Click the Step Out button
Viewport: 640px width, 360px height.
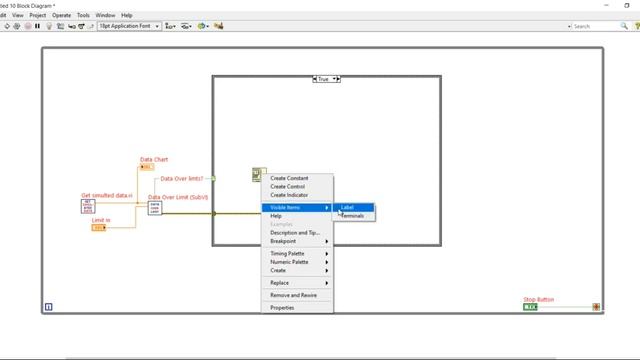[x=91, y=26]
